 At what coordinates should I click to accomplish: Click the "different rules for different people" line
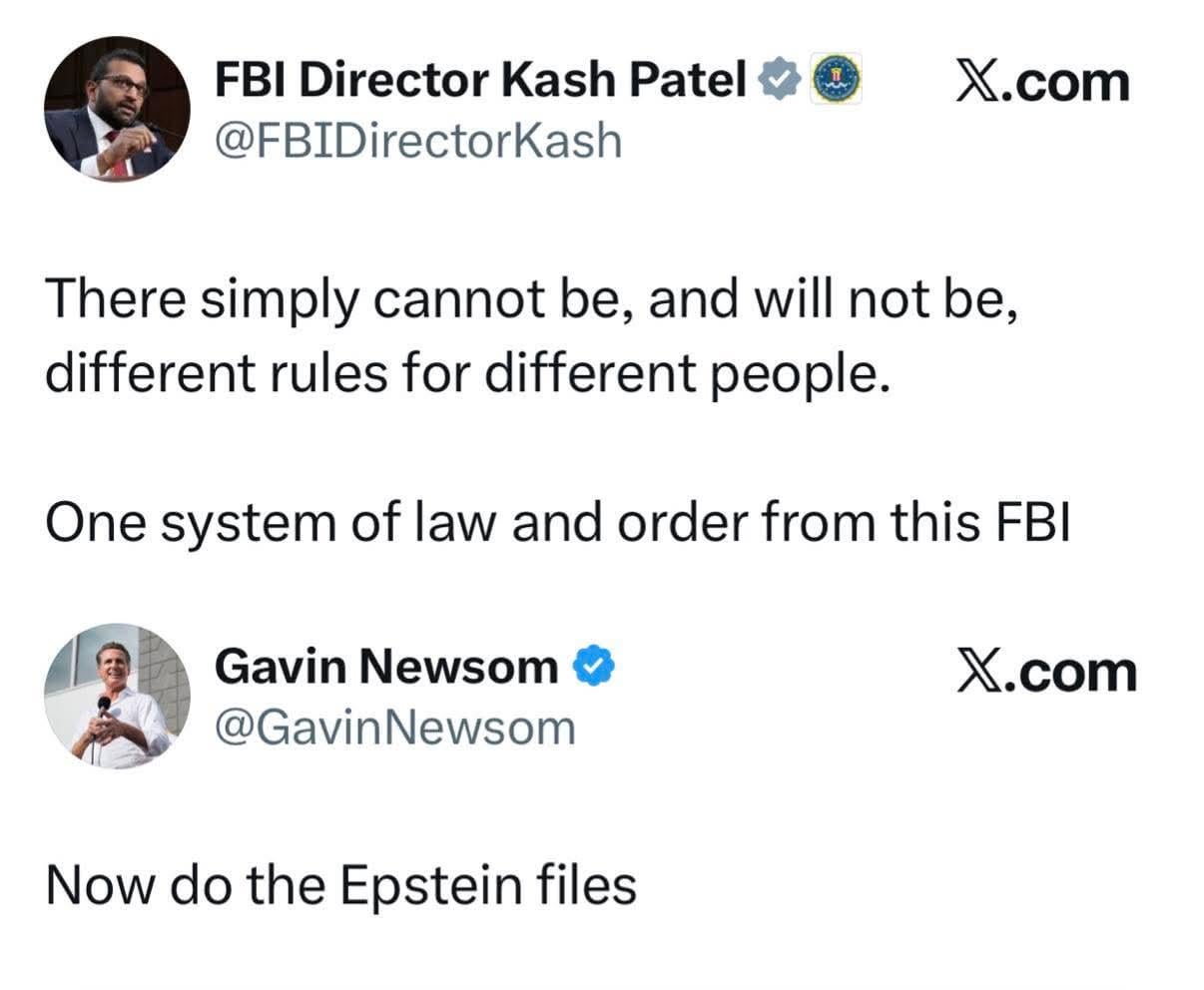pyautogui.click(x=465, y=372)
